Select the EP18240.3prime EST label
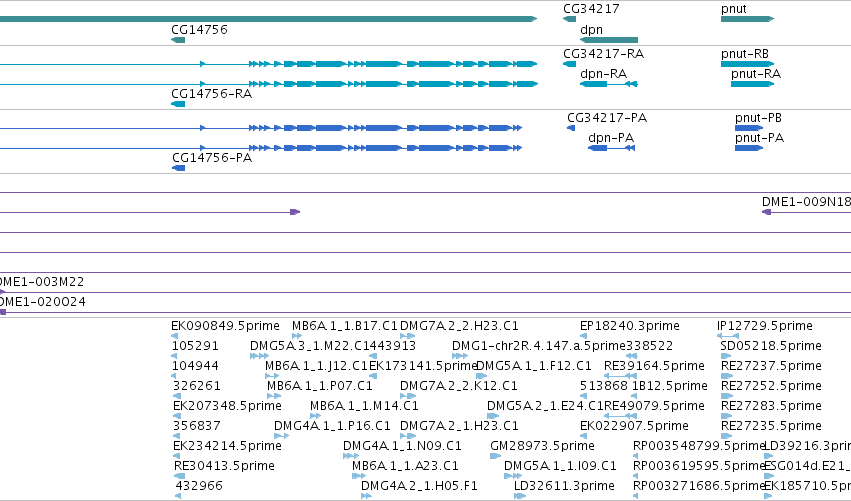Screen dimensions: 851x501 click(x=630, y=326)
